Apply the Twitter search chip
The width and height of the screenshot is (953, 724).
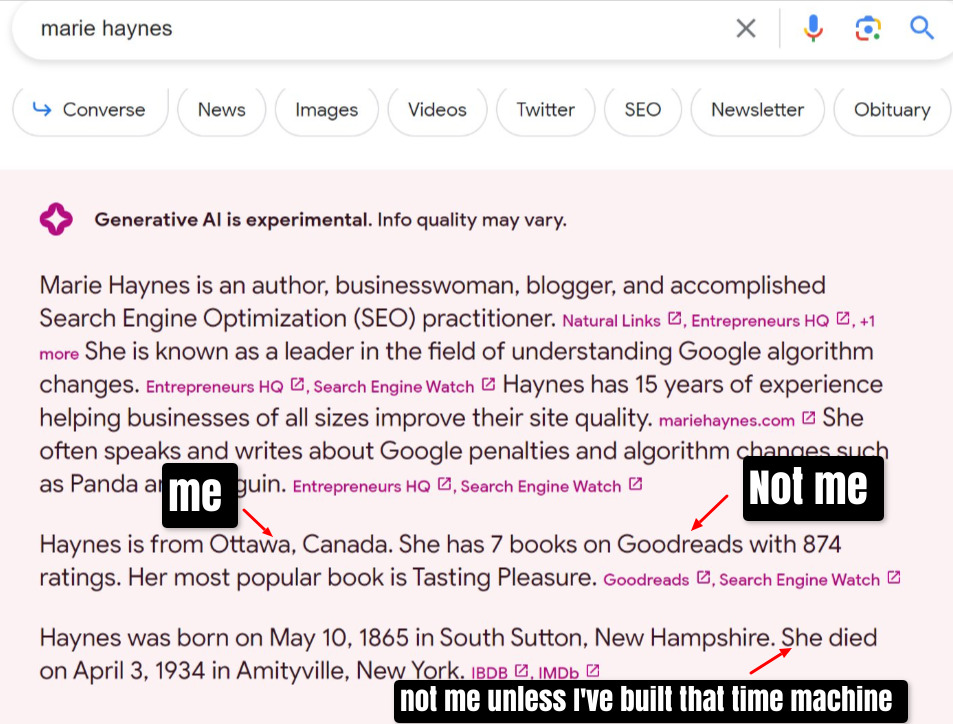545,110
